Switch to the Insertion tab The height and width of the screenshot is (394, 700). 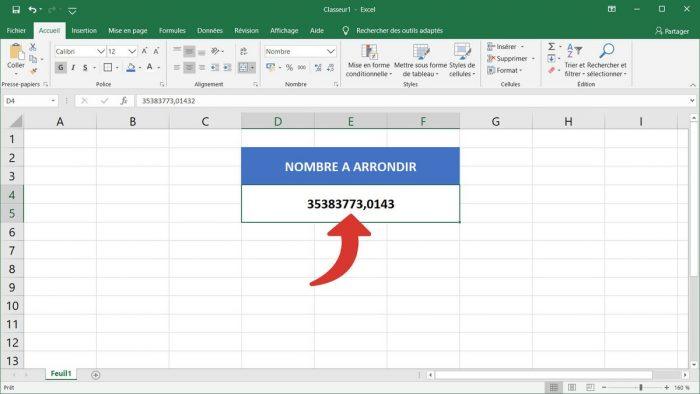click(84, 30)
